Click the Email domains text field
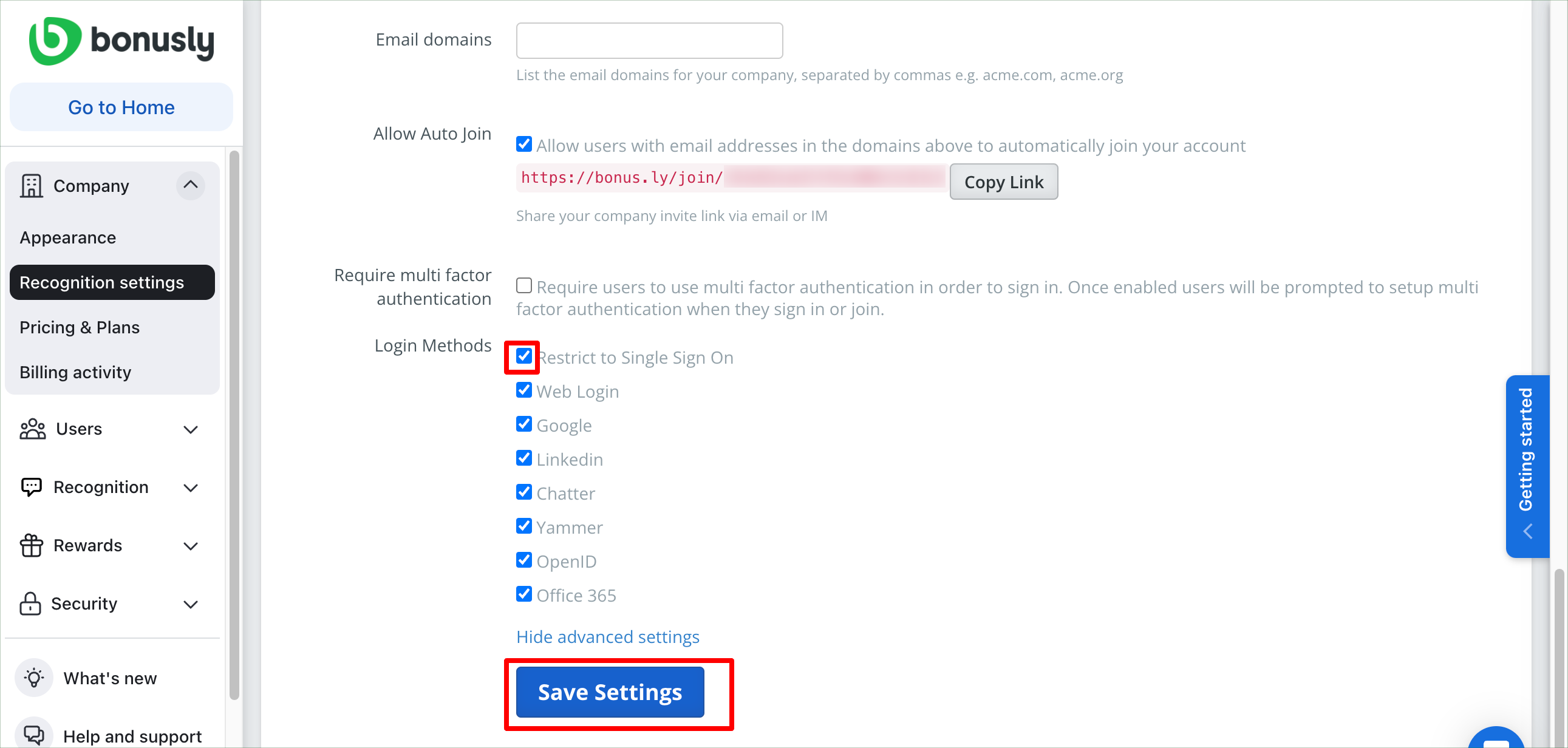 click(649, 40)
